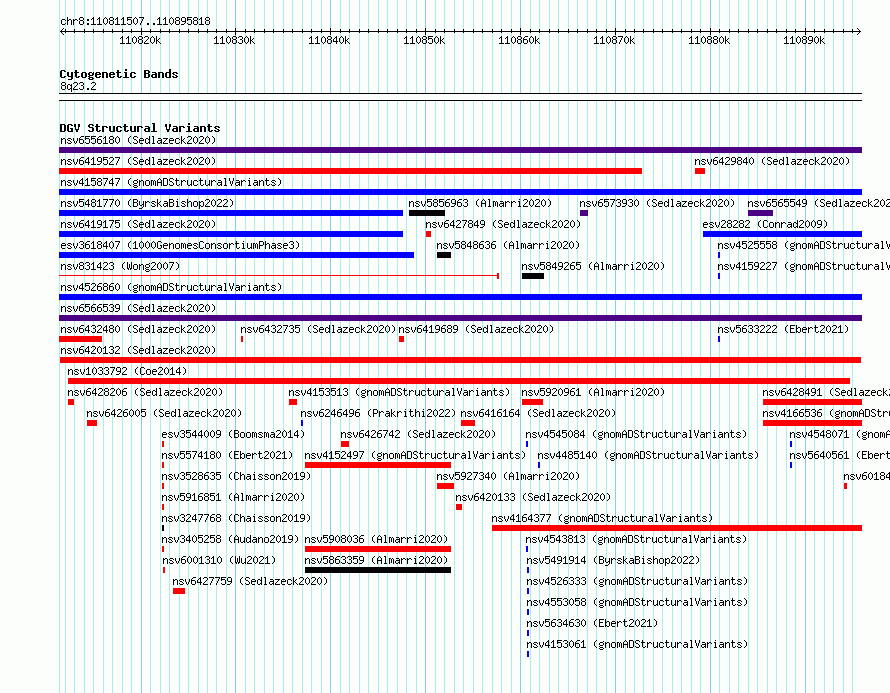Viewport: 890px width, 693px height.
Task: Click nsv6427849 (Sedlazeck2020) label
Action: tap(503, 224)
